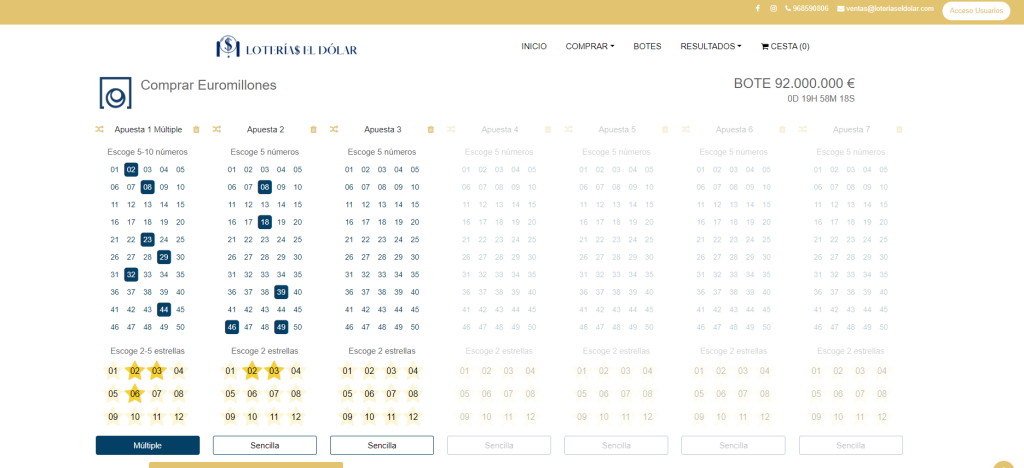
Task: Click the Sencilla button under Apuesta 3
Action: (x=382, y=445)
